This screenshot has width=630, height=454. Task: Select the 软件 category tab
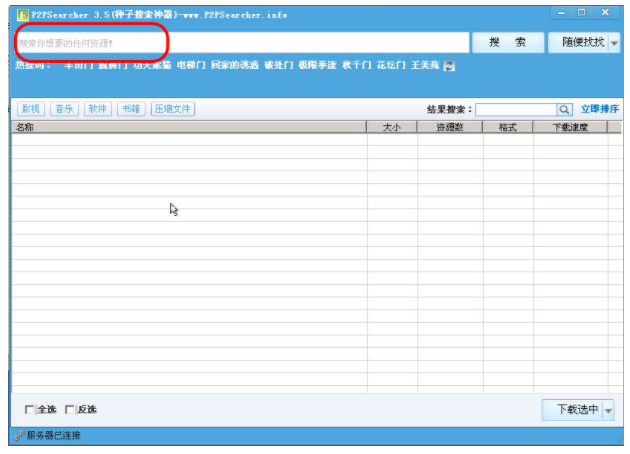pyautogui.click(x=98, y=109)
